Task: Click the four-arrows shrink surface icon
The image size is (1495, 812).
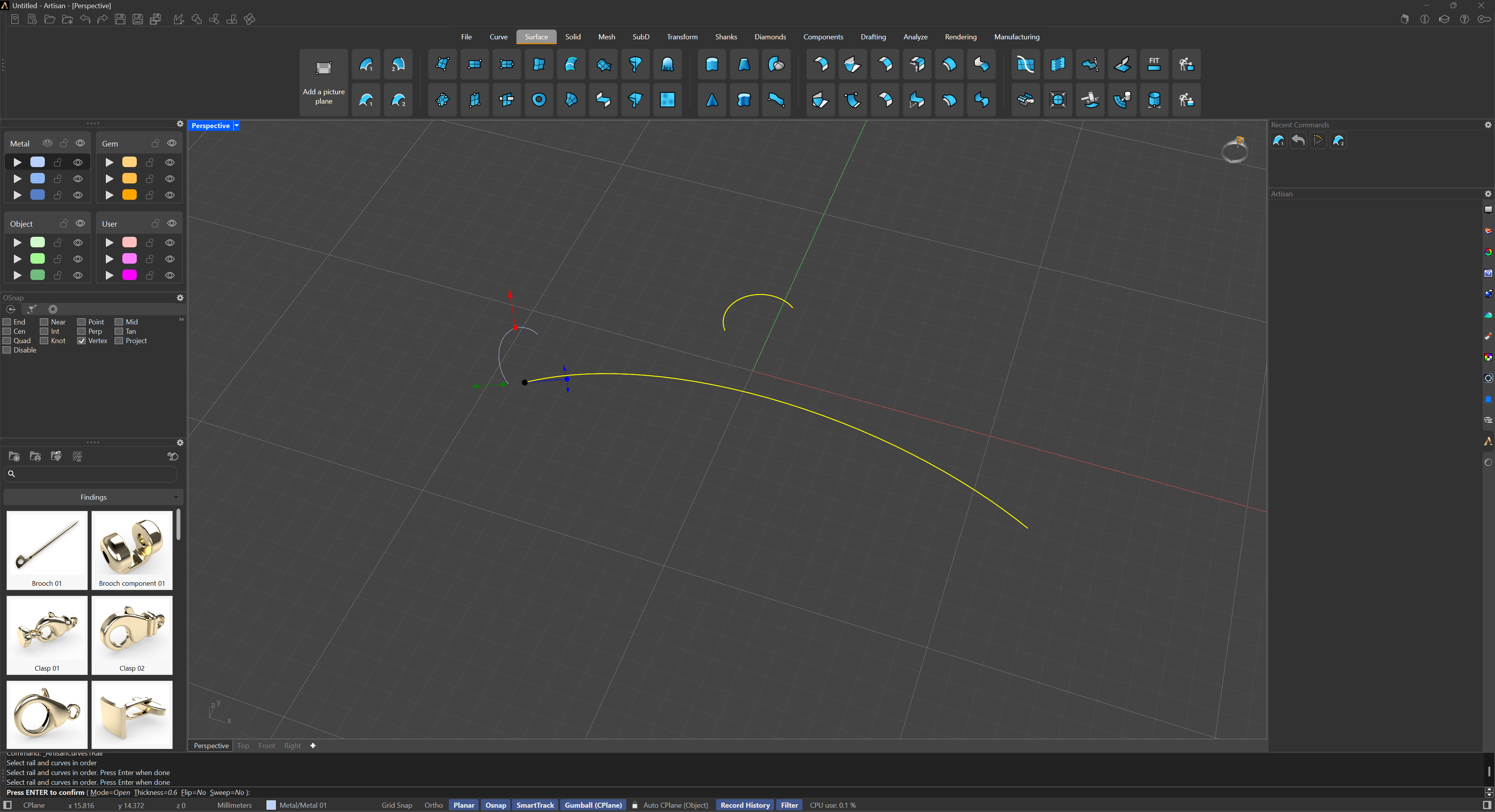Action: point(1057,100)
